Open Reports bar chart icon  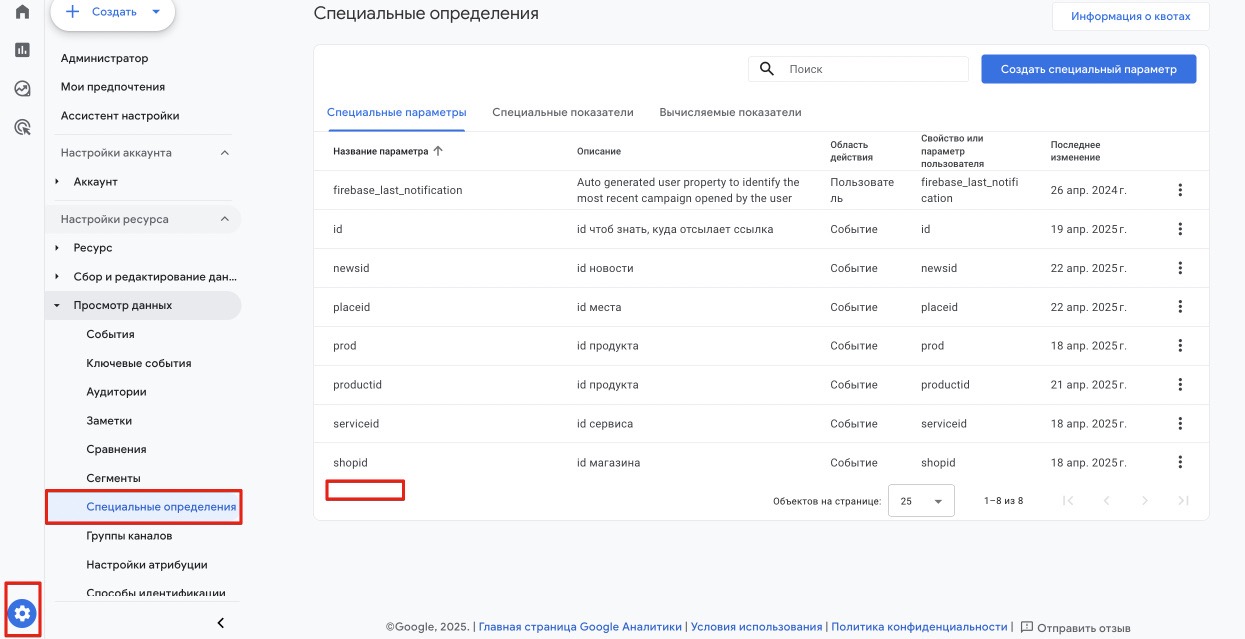[x=22, y=49]
